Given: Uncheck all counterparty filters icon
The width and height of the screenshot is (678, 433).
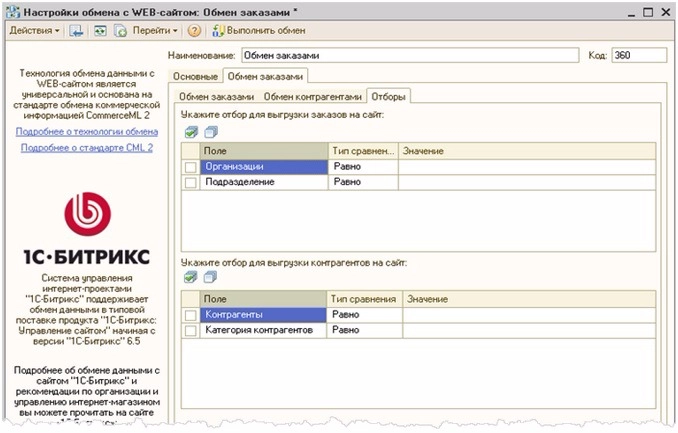Looking at the screenshot, I should click(x=210, y=278).
